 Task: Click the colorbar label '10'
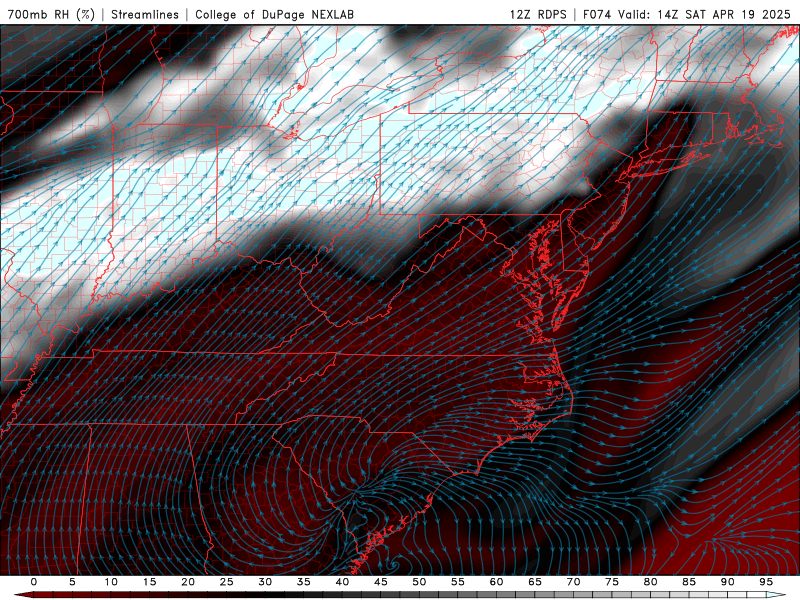click(111, 582)
